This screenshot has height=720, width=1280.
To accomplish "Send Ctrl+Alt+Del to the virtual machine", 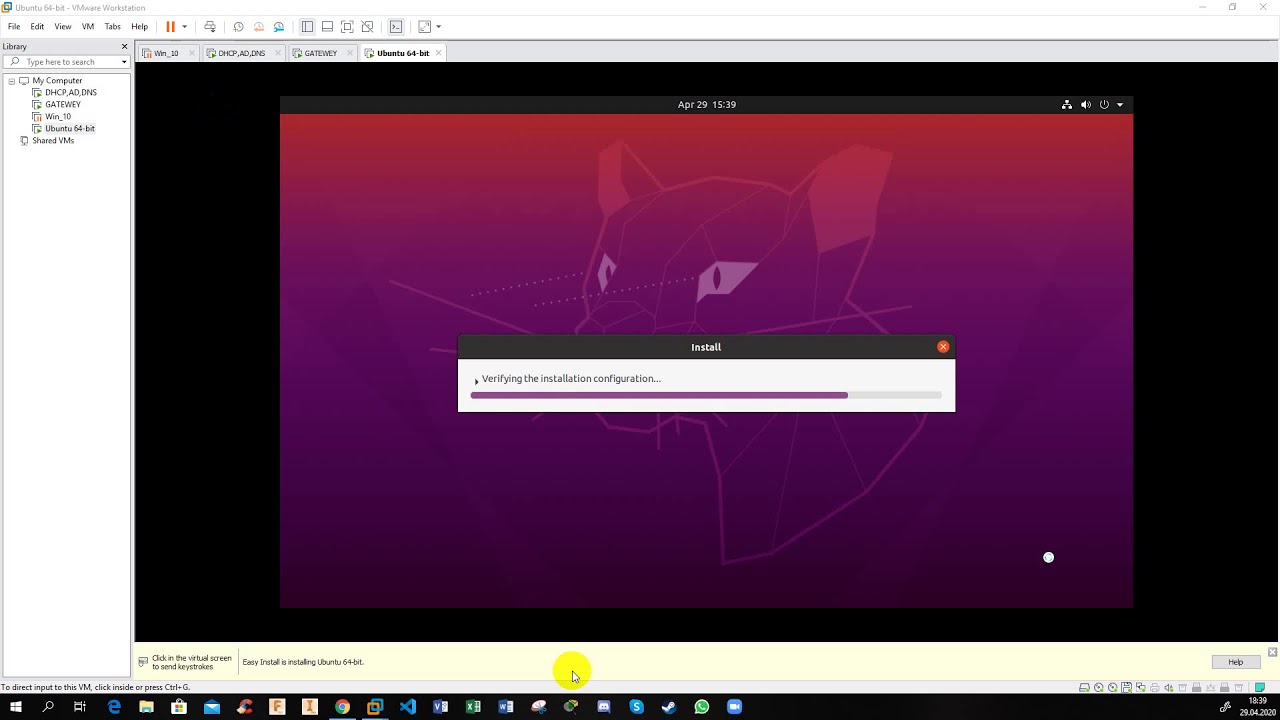I will (x=209, y=27).
